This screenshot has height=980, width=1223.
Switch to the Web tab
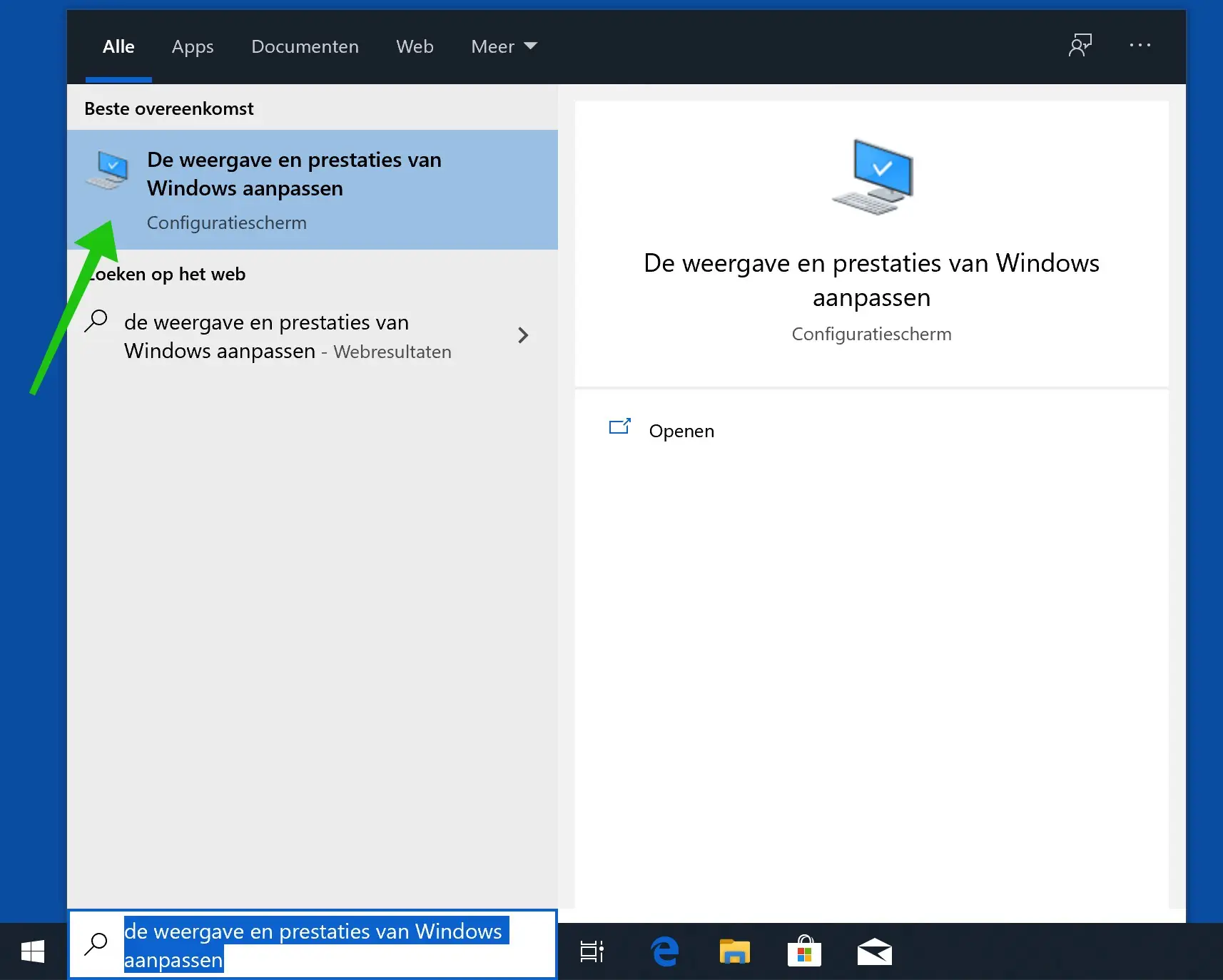click(x=415, y=46)
